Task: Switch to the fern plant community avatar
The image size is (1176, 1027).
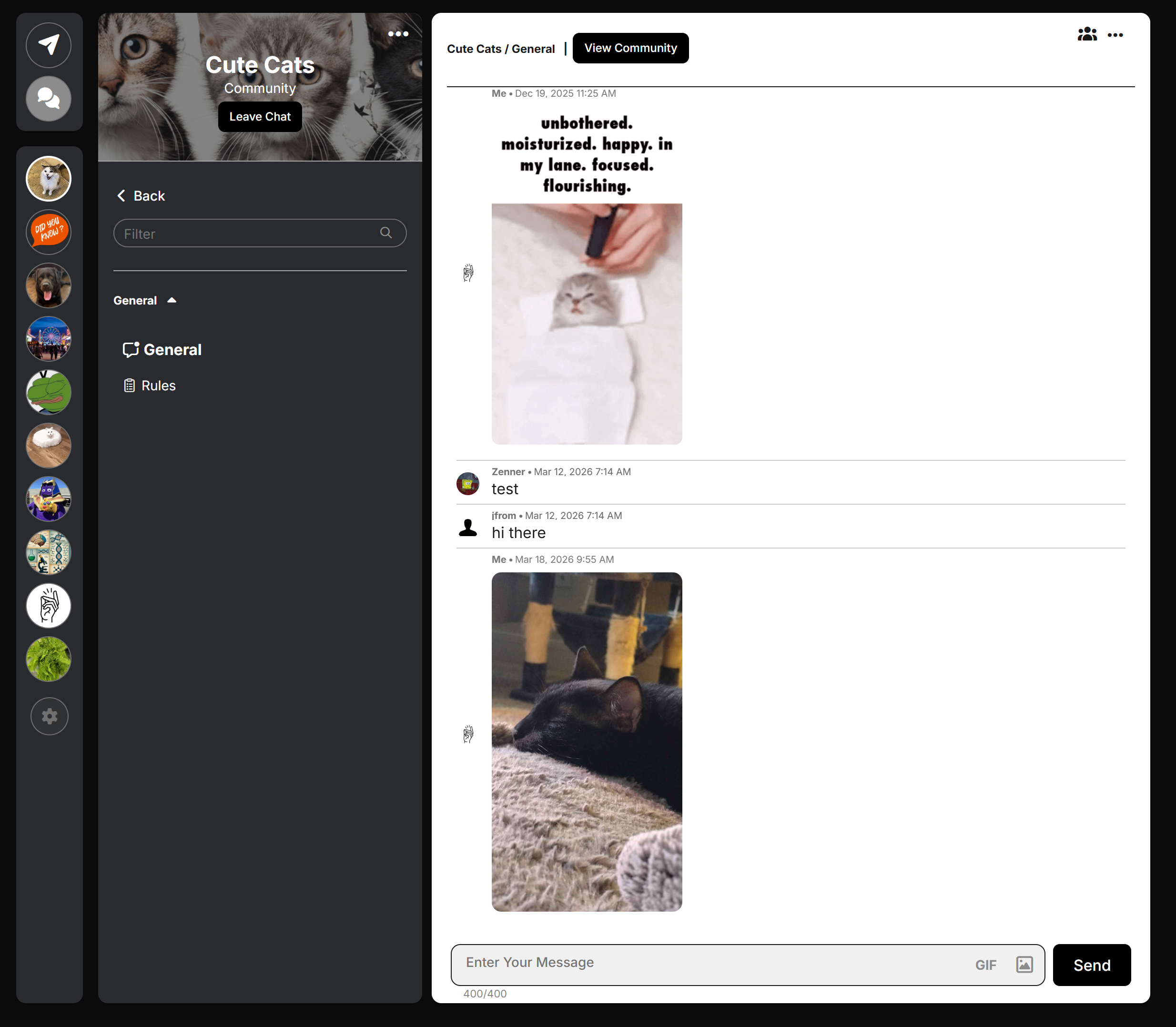Action: click(x=49, y=659)
